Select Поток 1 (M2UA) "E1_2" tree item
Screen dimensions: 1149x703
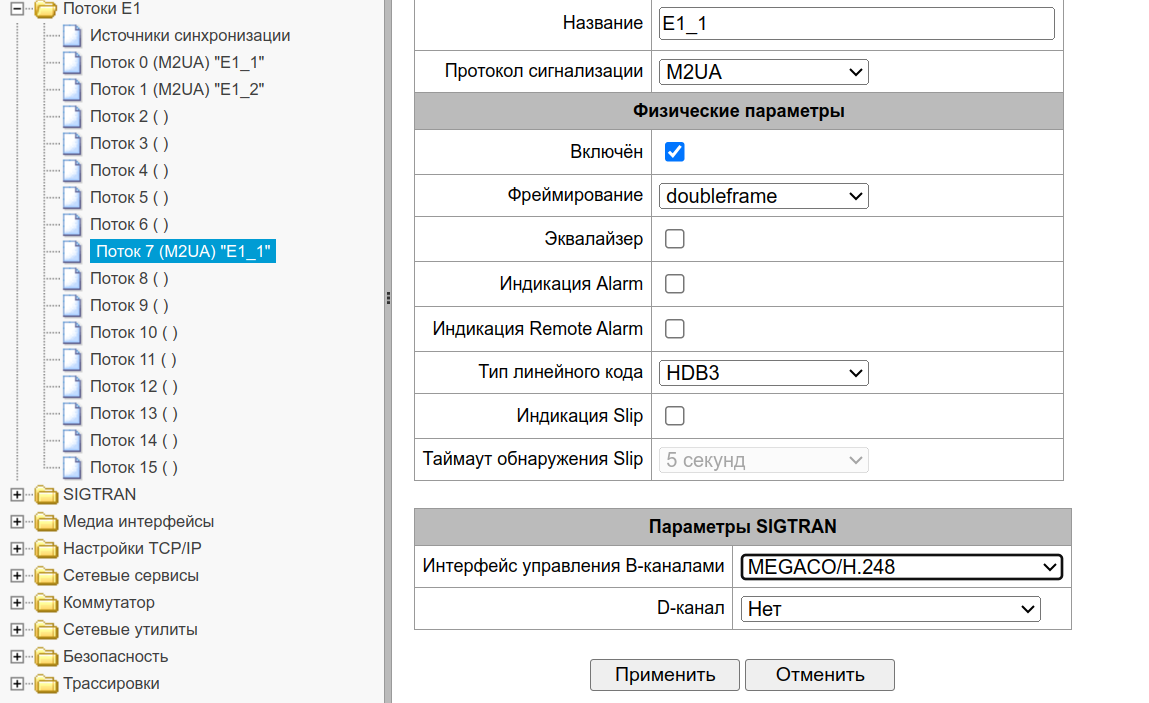177,90
